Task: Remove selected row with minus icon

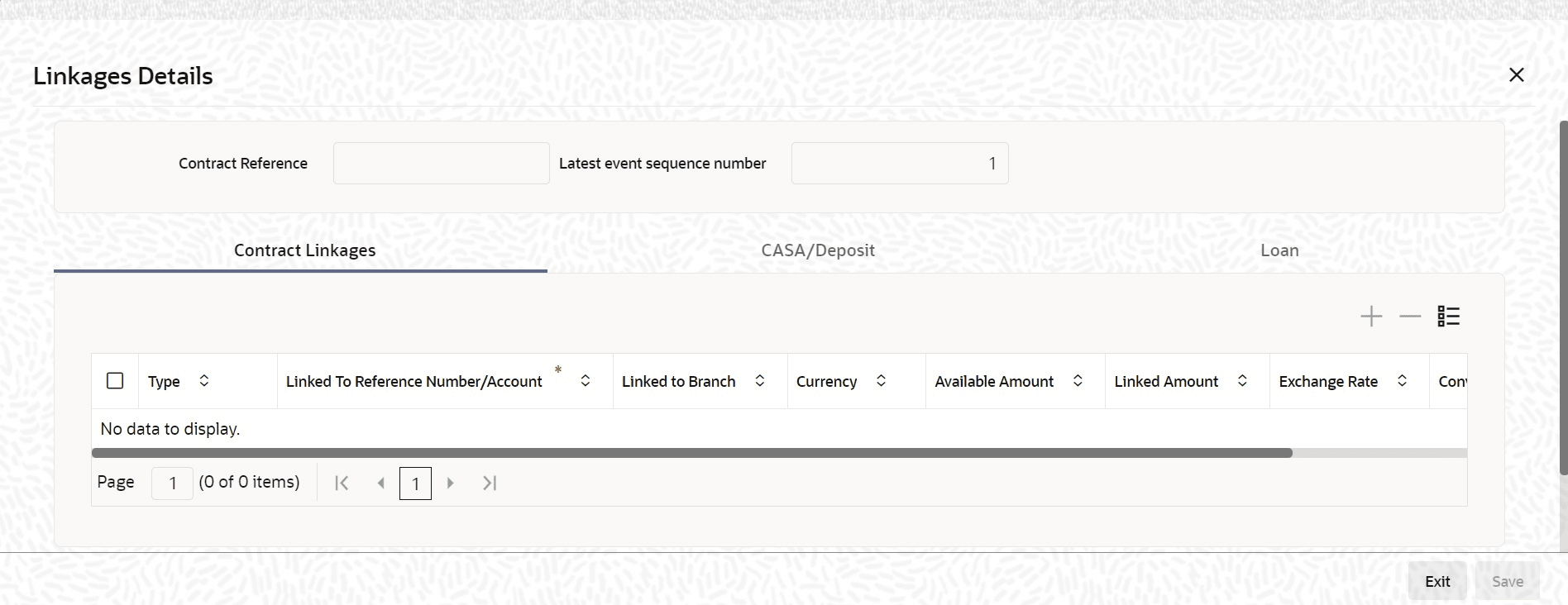Action: tap(1410, 317)
